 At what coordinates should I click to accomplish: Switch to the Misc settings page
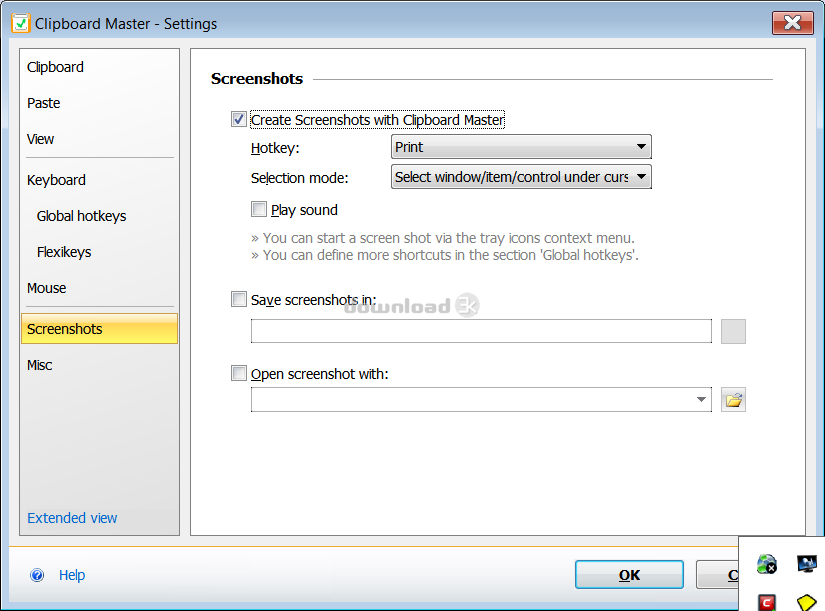(x=40, y=365)
